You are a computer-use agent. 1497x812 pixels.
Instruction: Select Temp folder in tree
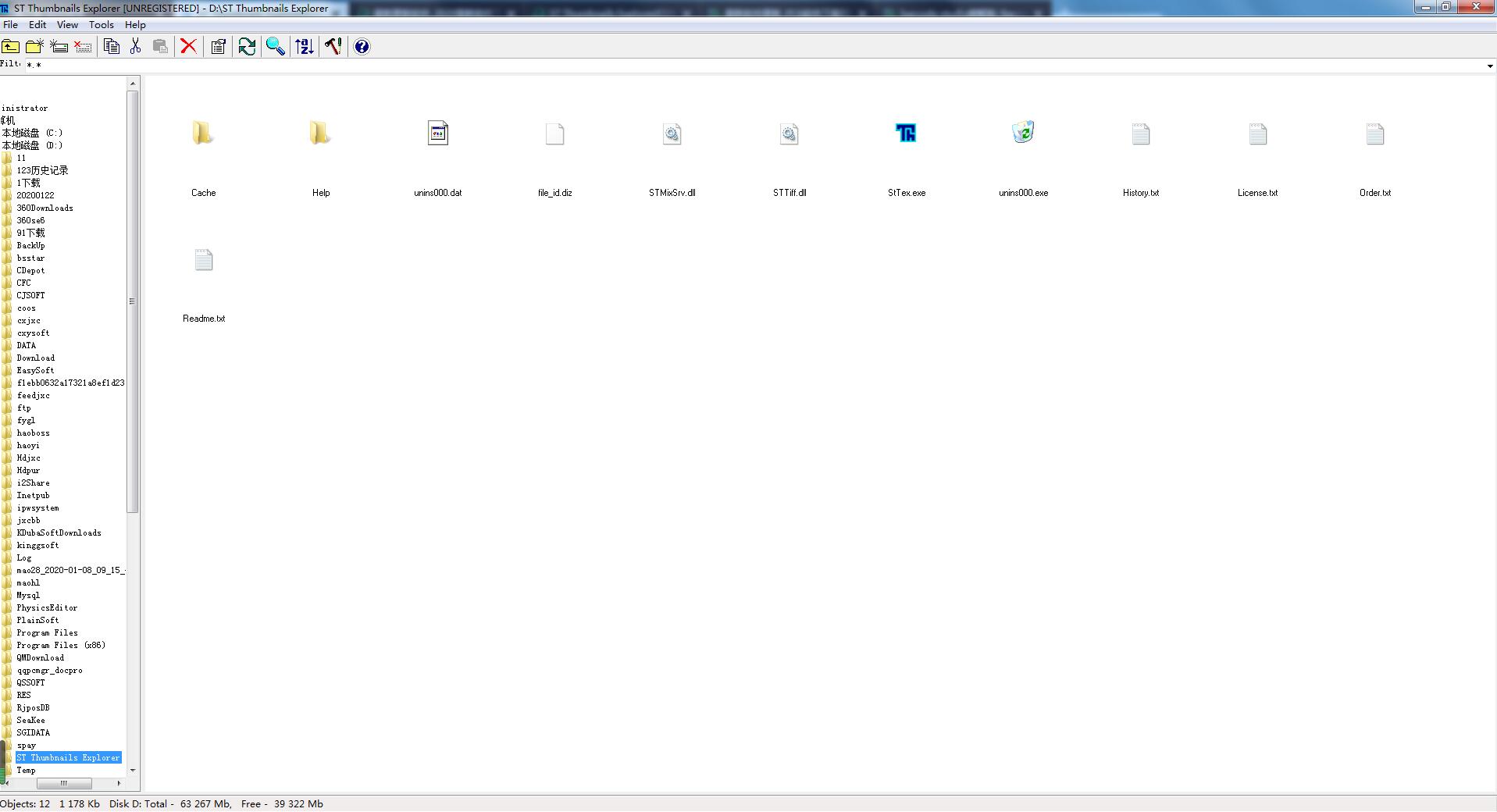coord(26,771)
